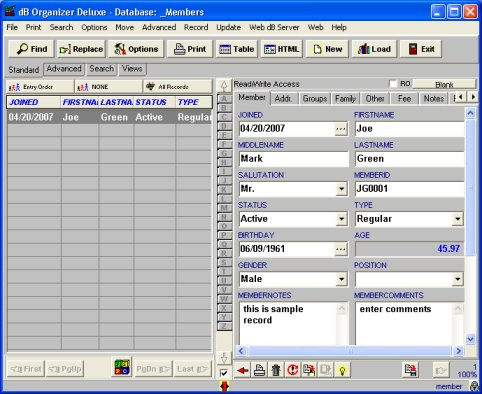Click the greyed paste record icon
This screenshot has height=394, width=482.
click(325, 370)
